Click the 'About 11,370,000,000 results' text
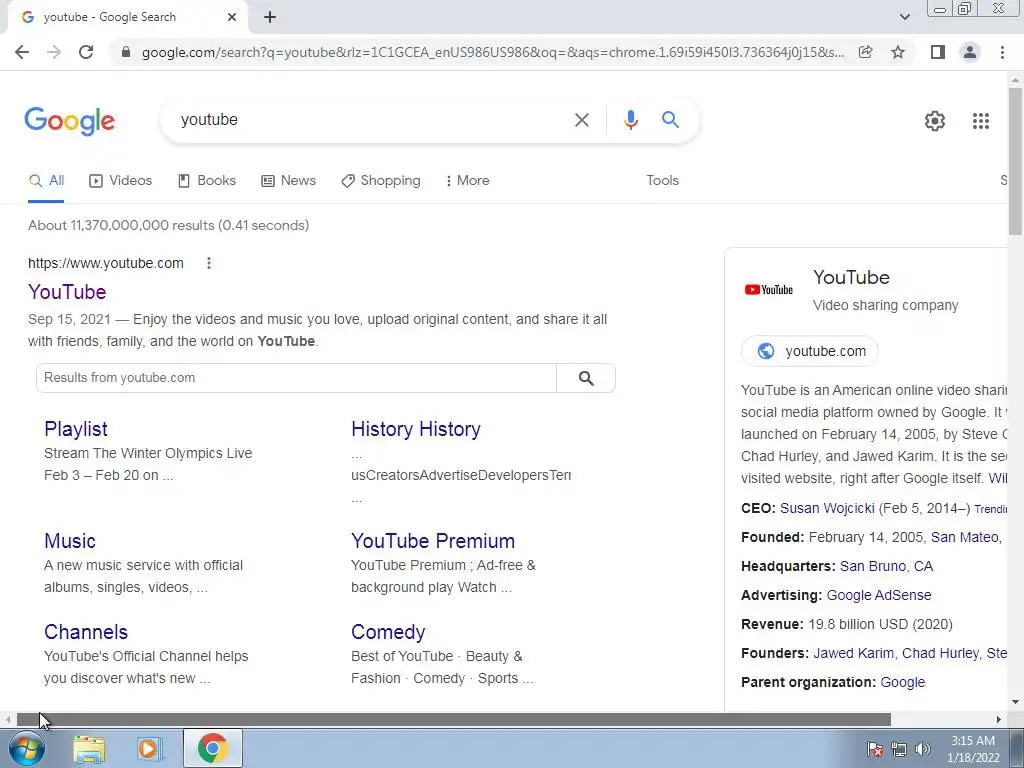The width and height of the screenshot is (1024, 768). [x=168, y=225]
